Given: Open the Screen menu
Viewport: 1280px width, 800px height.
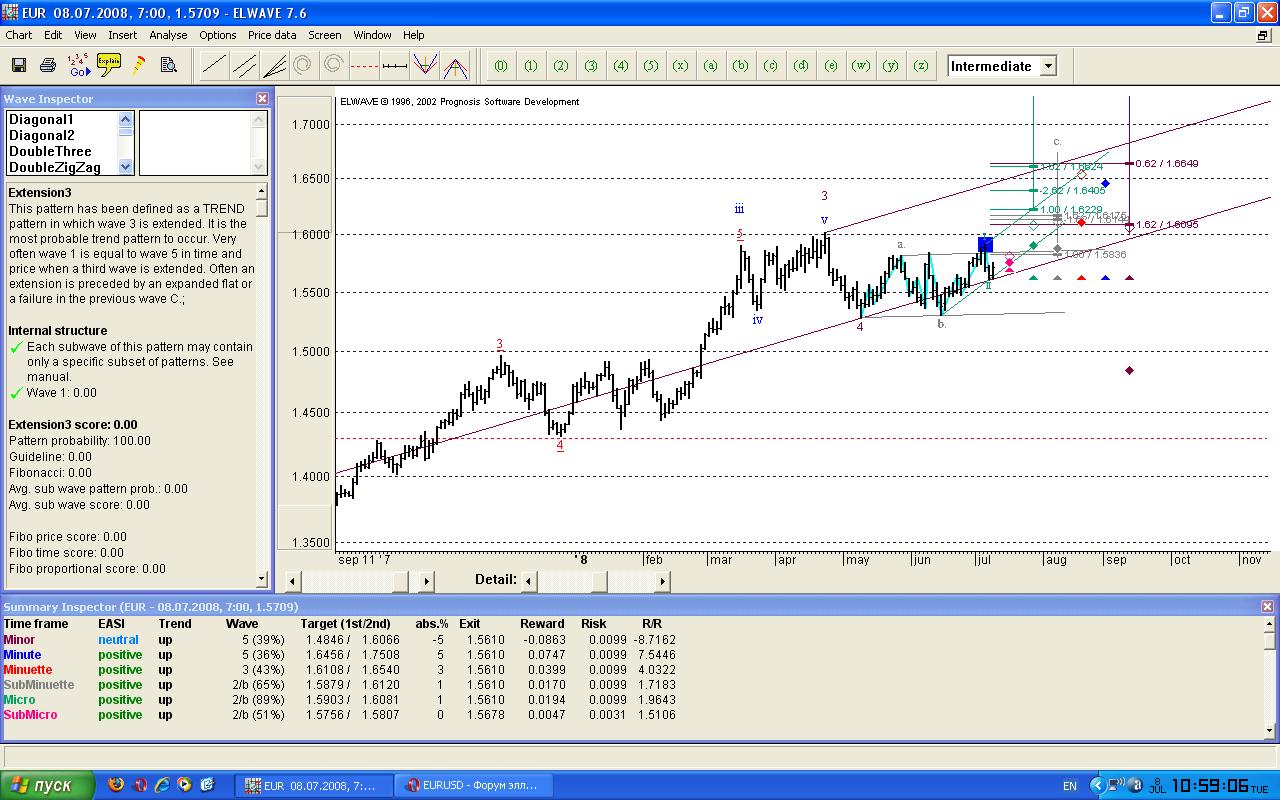Looking at the screenshot, I should (325, 35).
